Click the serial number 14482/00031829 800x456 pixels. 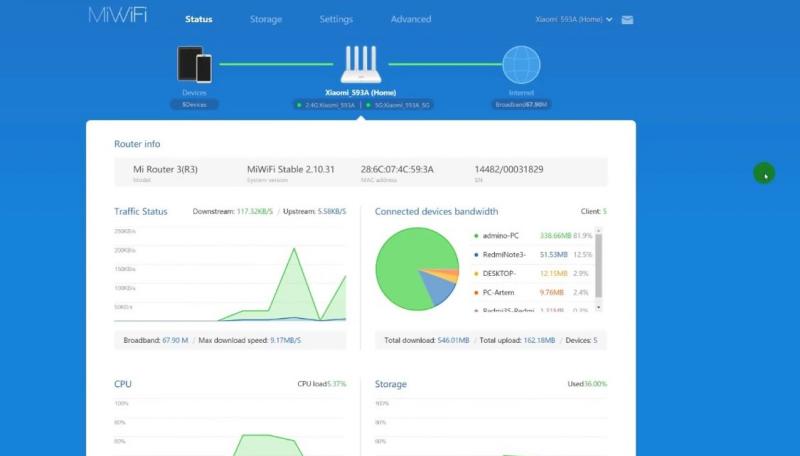tap(509, 169)
